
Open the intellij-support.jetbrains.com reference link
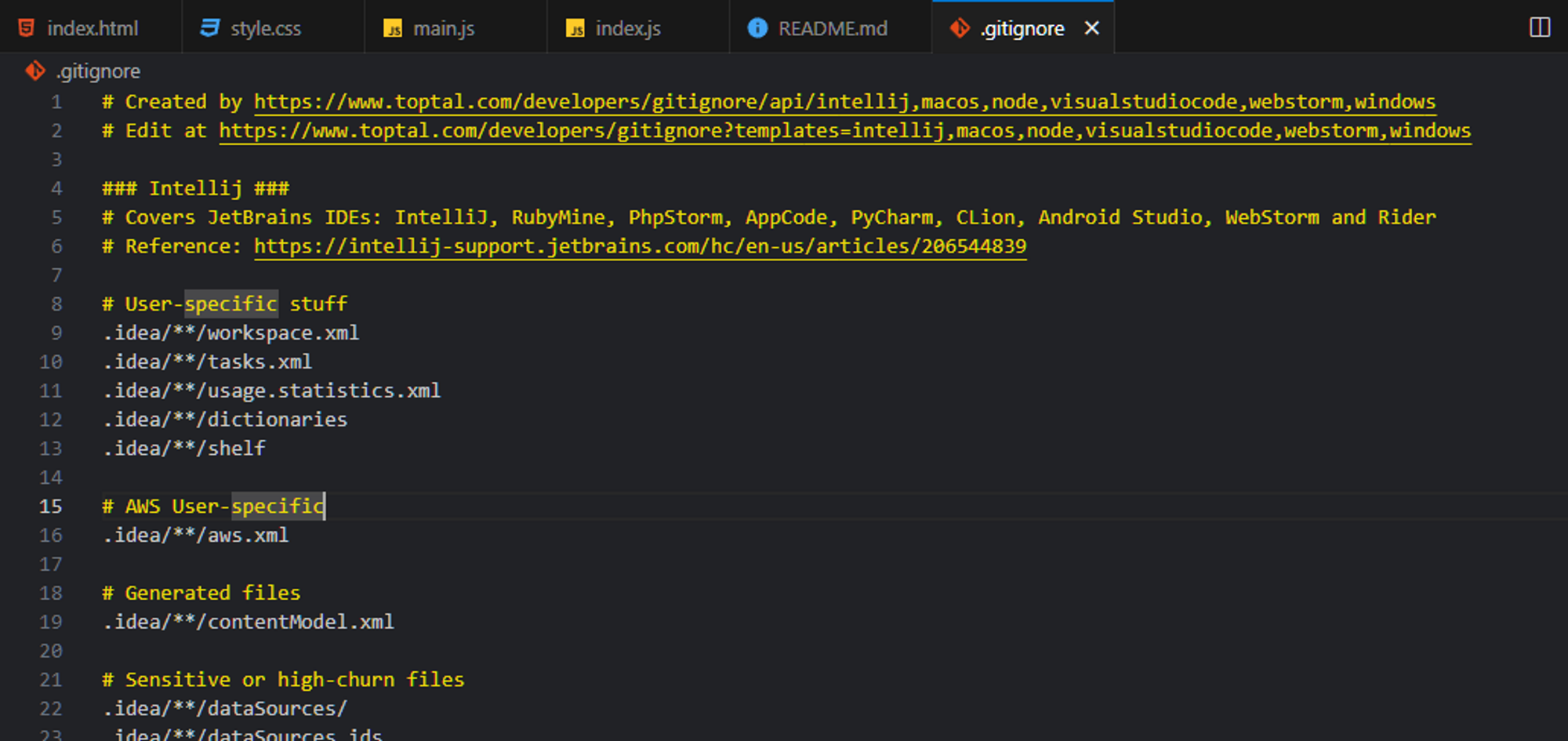click(640, 246)
